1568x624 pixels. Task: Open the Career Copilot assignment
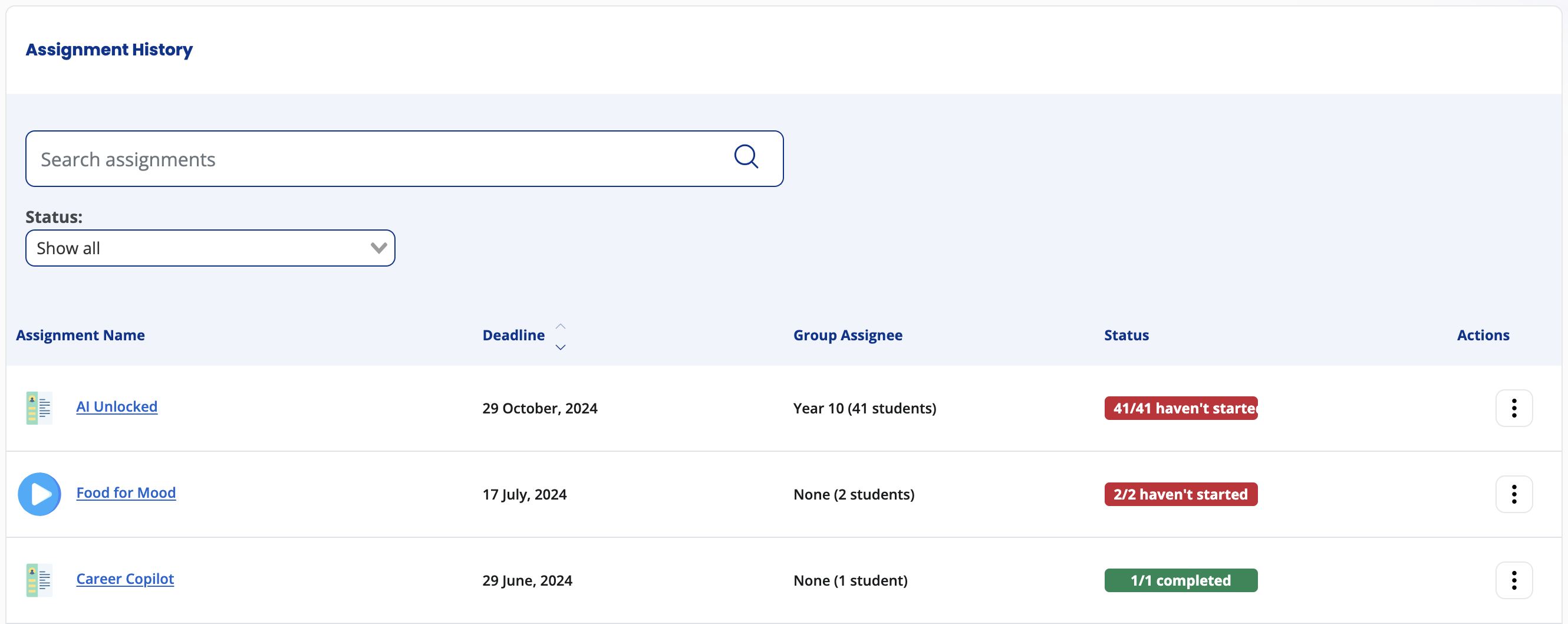point(125,579)
